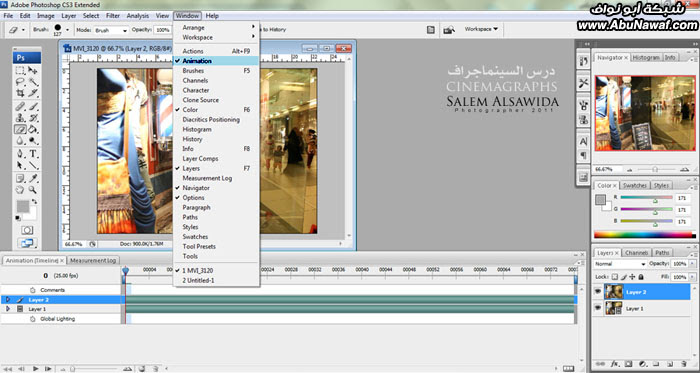Select the Magic Wand tool

[x=33, y=82]
